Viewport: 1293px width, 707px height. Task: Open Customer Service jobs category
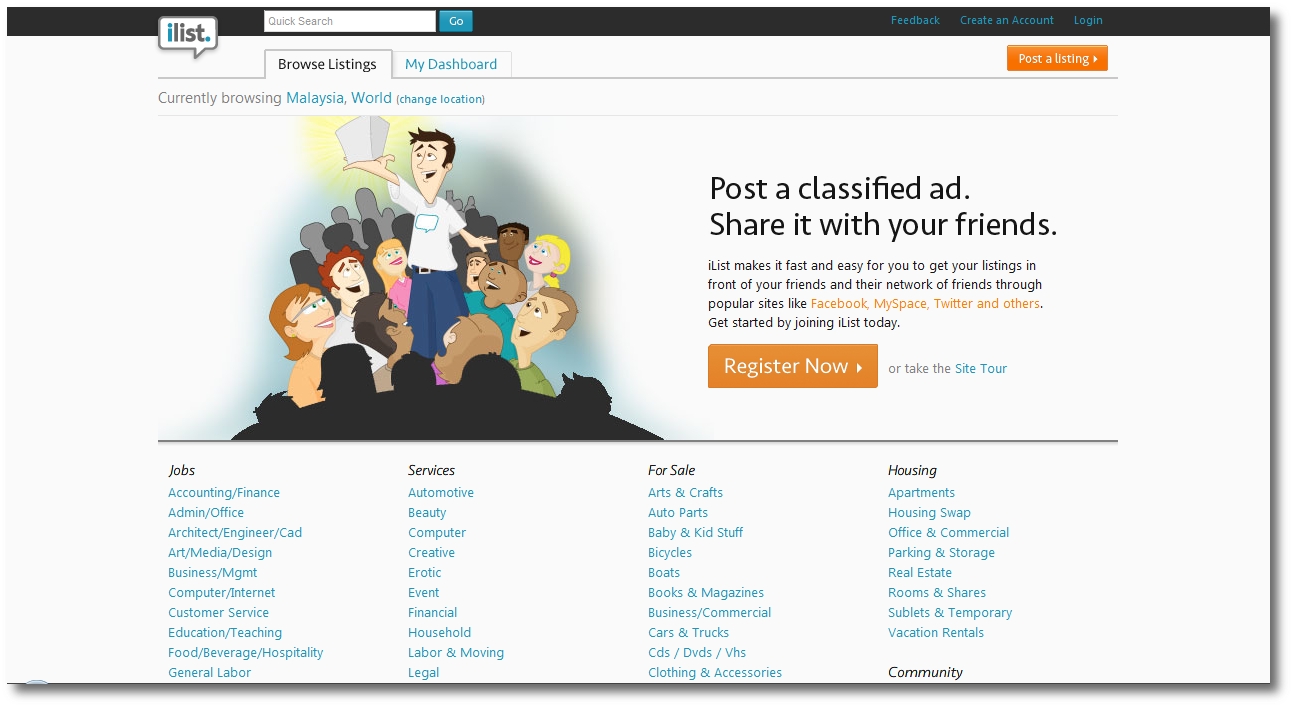tap(218, 613)
